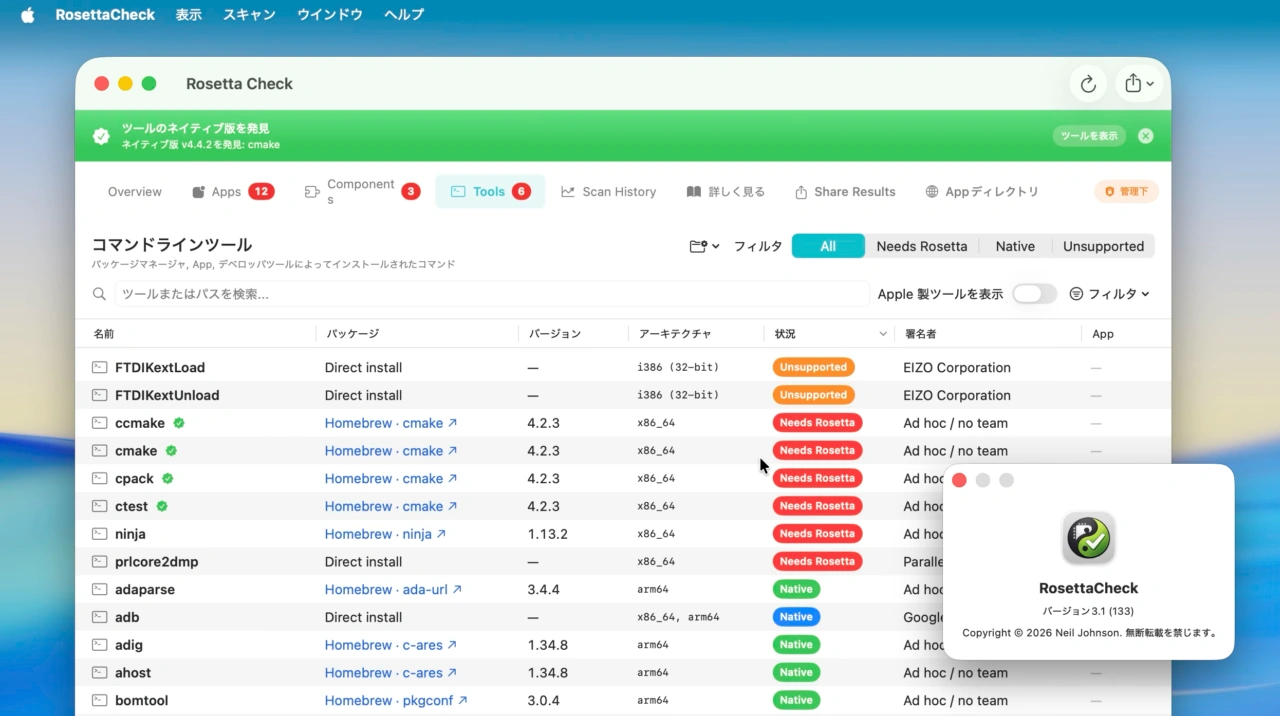This screenshot has width=1280, height=716.
Task: Click Native badge in ahost row
Action: pyautogui.click(x=796, y=673)
